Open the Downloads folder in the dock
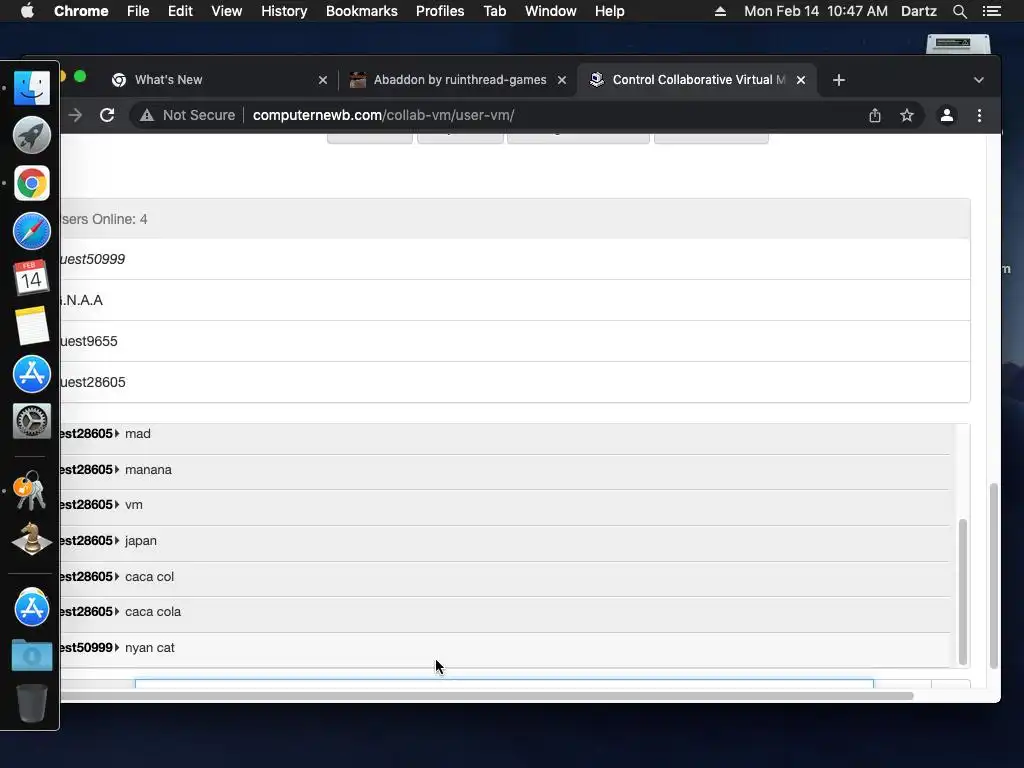1024x768 pixels. (x=31, y=654)
